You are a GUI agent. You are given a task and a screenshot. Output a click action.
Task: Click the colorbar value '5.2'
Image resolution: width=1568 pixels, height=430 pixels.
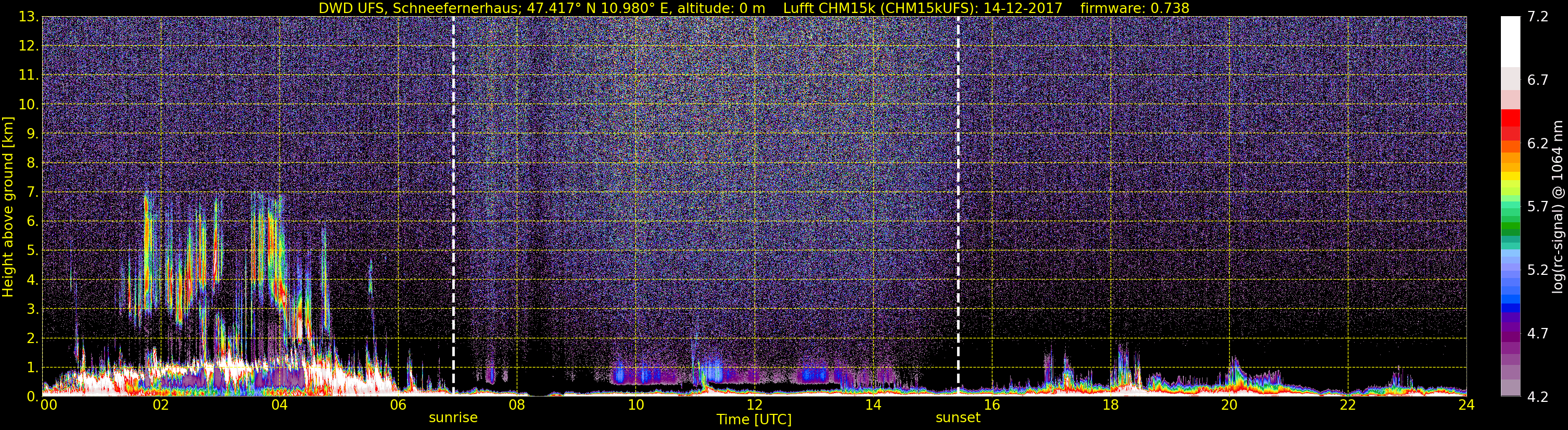(x=1538, y=270)
